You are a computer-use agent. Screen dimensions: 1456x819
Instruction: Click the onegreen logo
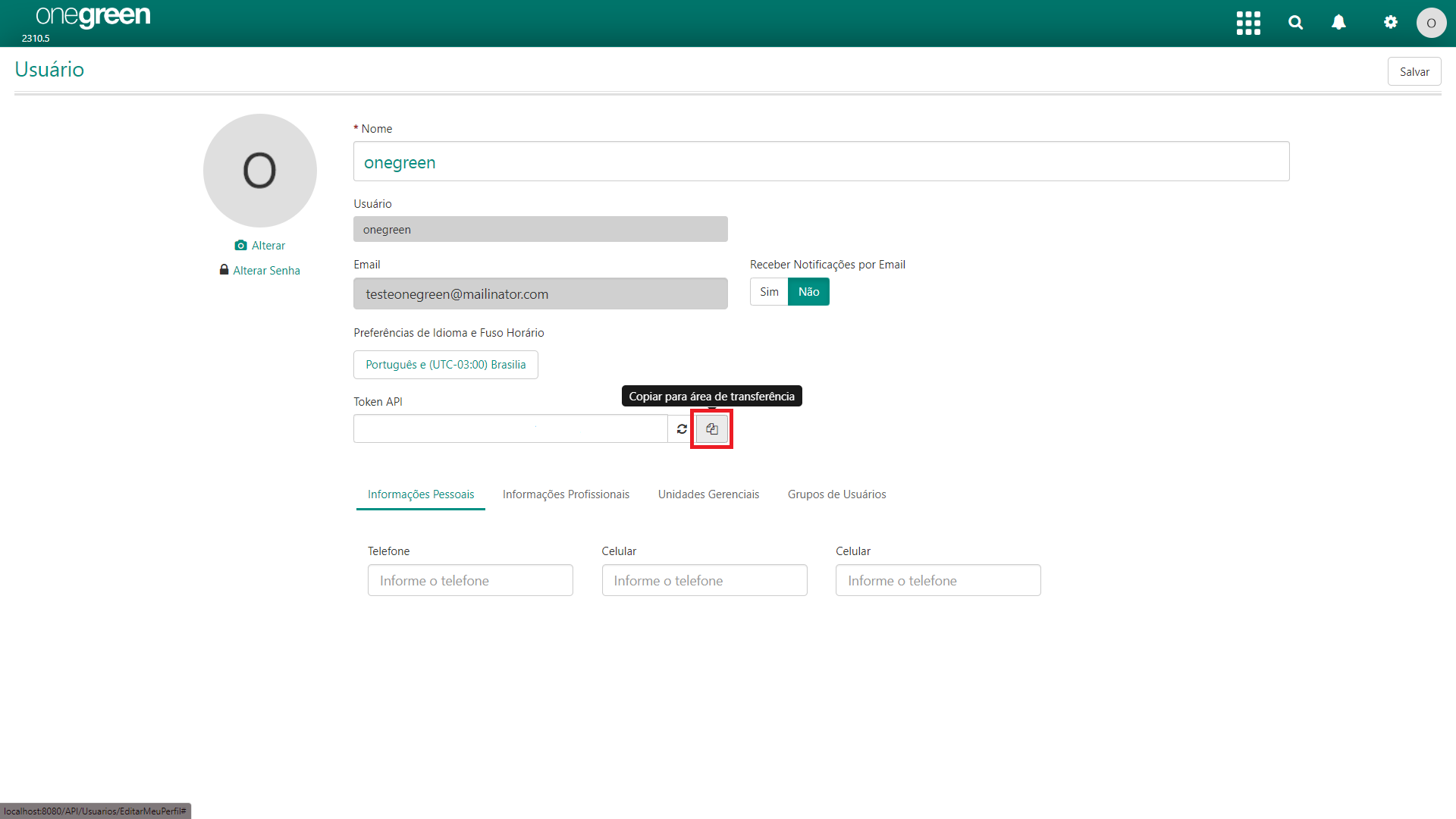point(93,17)
